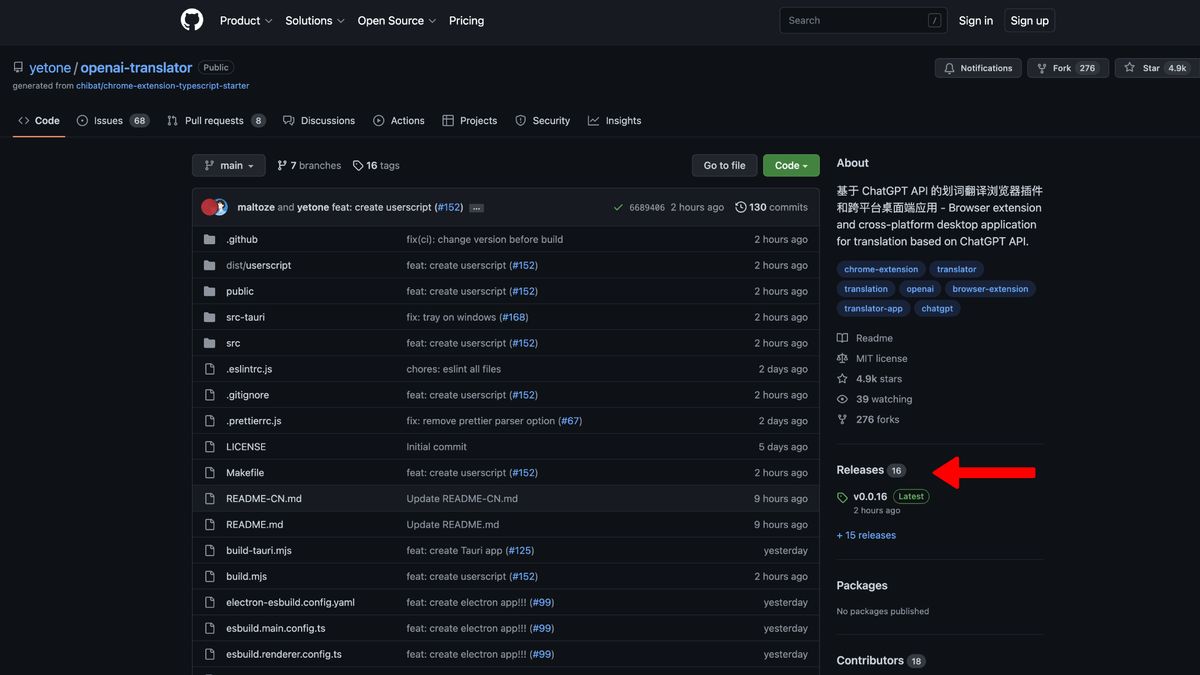Toggle notifications for this repository

[x=977, y=68]
